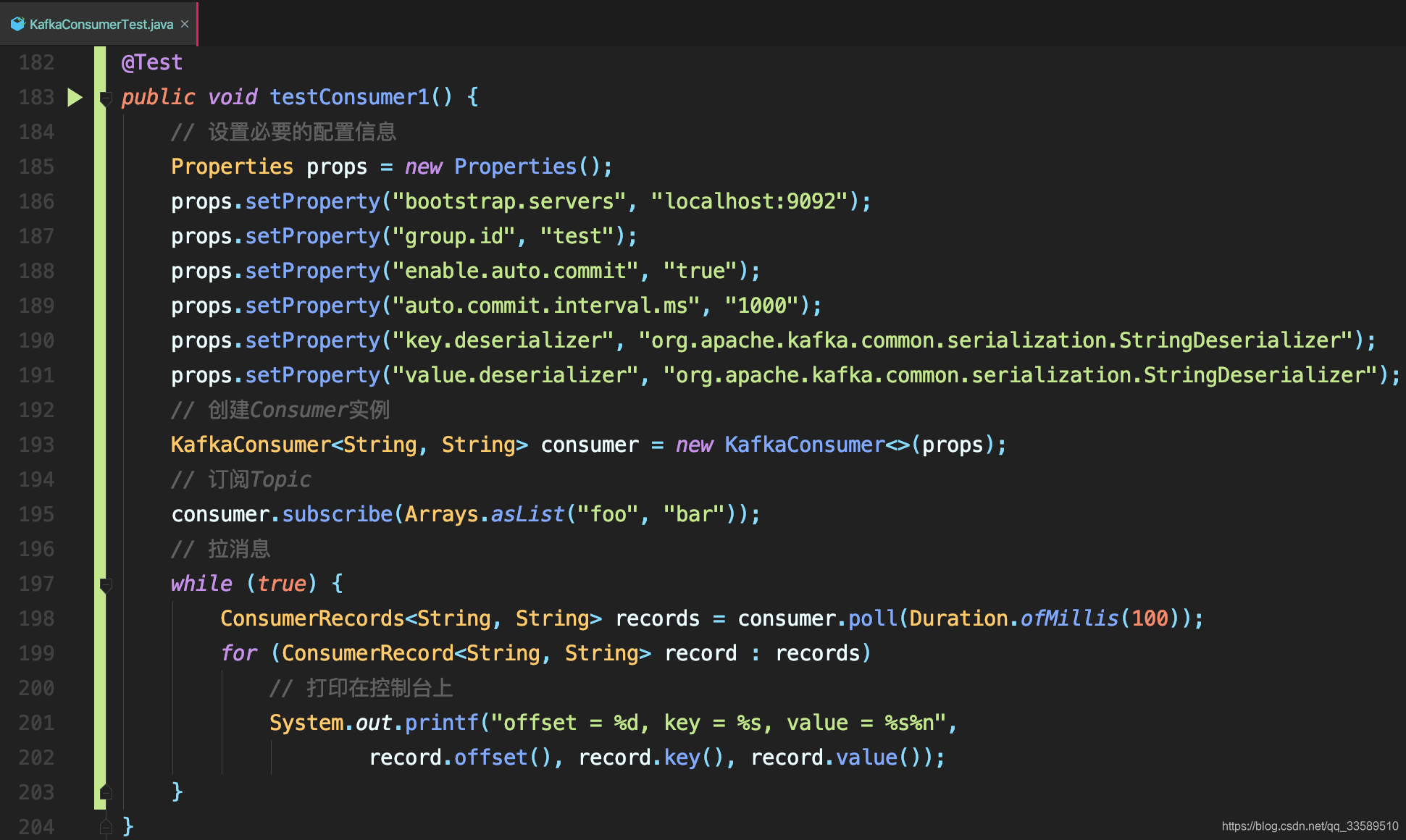Collapse the testConsumer1 method fold marker
Viewport: 1406px width, 840px height.
(106, 97)
